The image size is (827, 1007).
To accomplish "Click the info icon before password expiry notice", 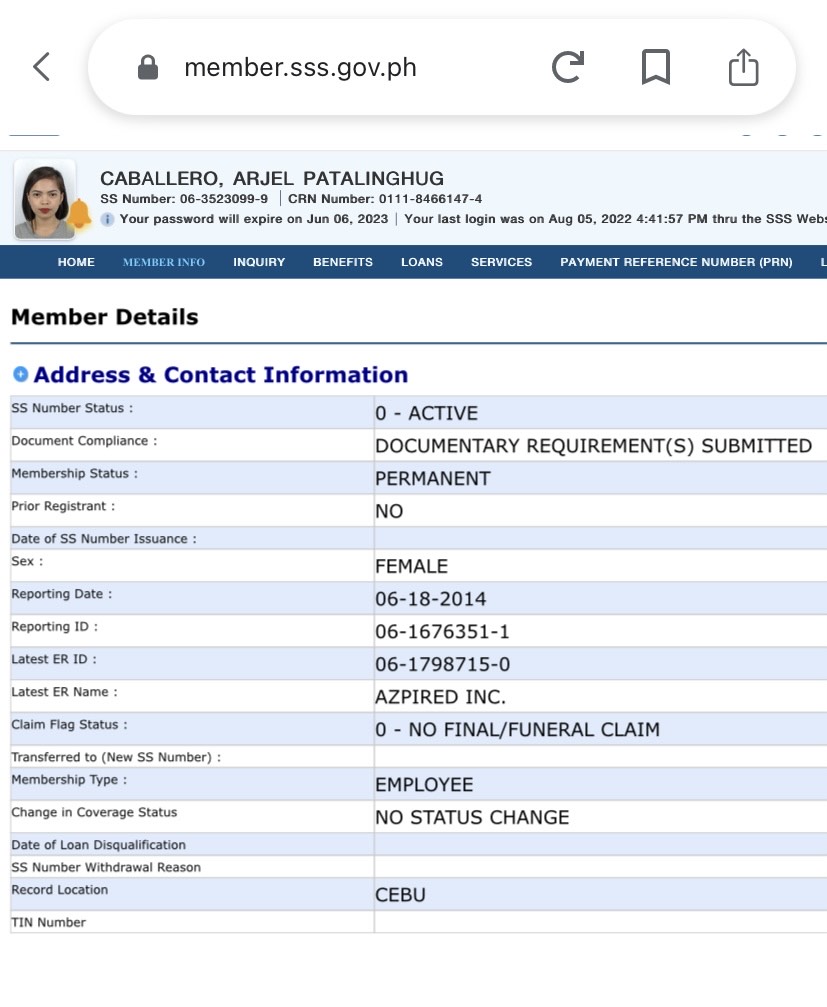I will (x=107, y=219).
